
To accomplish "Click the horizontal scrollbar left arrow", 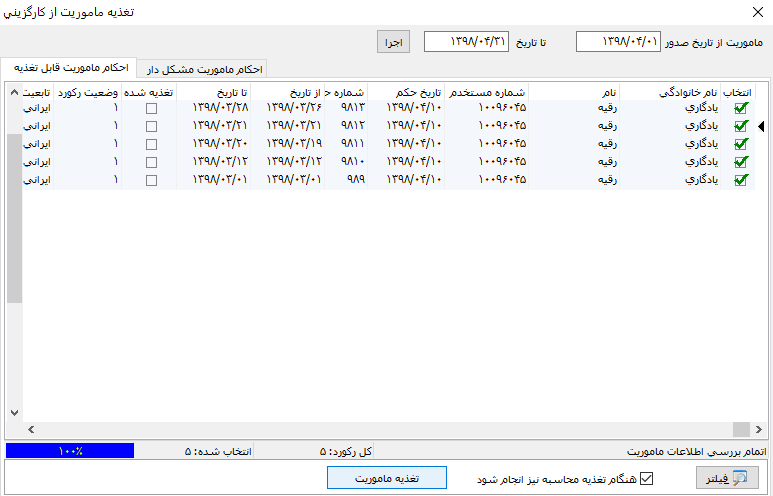I will [31, 429].
